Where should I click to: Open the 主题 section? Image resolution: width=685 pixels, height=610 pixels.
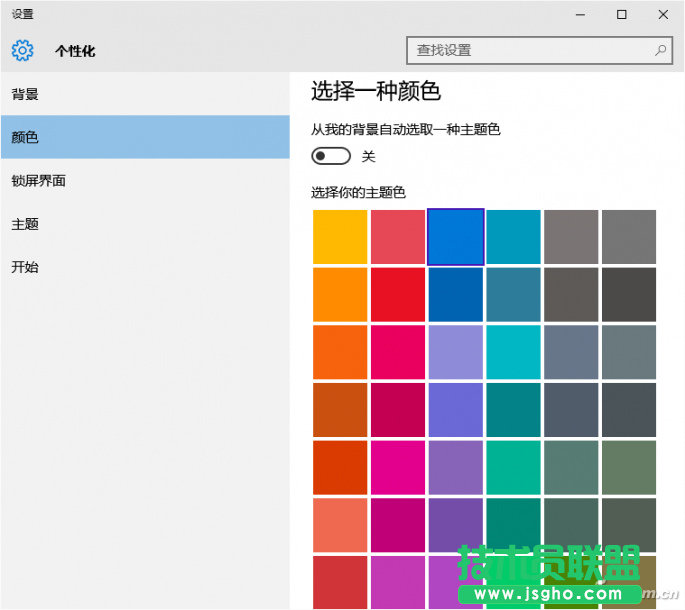25,224
